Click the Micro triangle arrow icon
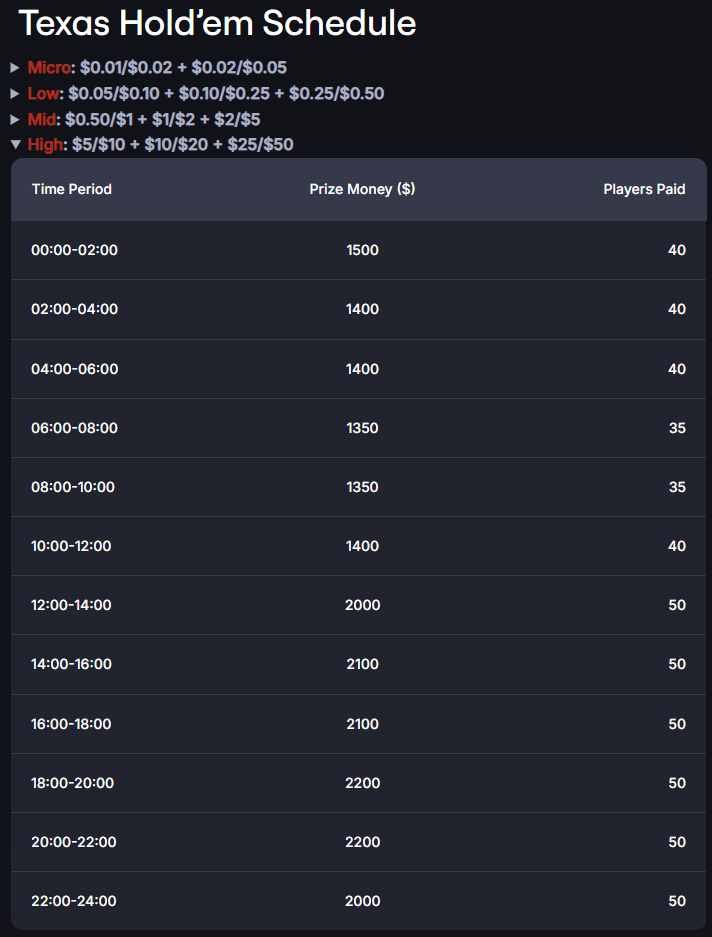712x937 pixels. (16, 68)
